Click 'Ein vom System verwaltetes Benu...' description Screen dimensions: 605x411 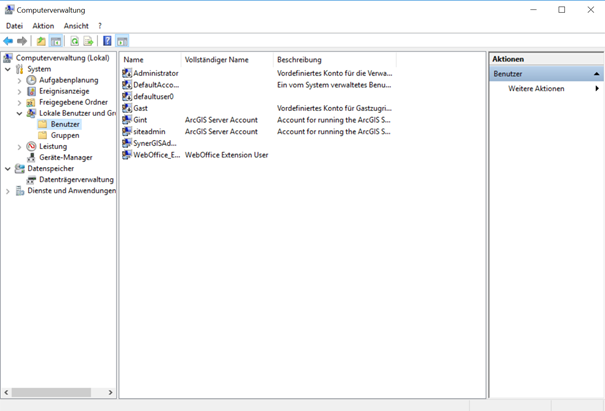pos(334,85)
